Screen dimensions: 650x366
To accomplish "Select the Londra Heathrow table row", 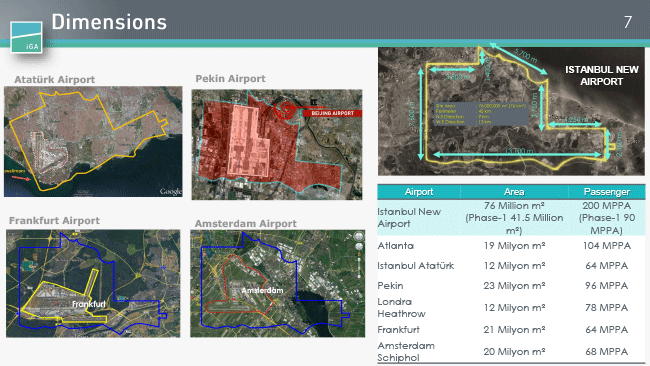I will [511, 308].
